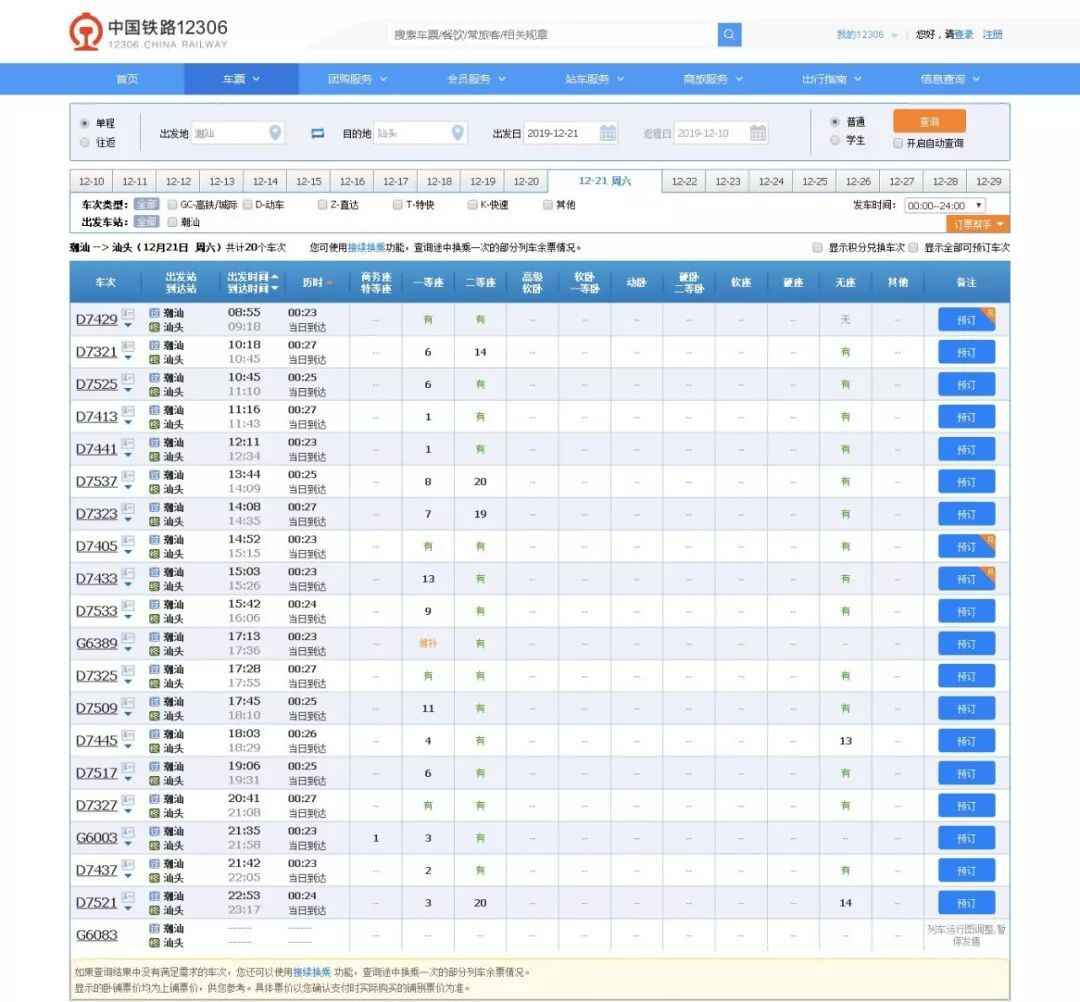Click the ticket info icon beside D7429

(128, 314)
